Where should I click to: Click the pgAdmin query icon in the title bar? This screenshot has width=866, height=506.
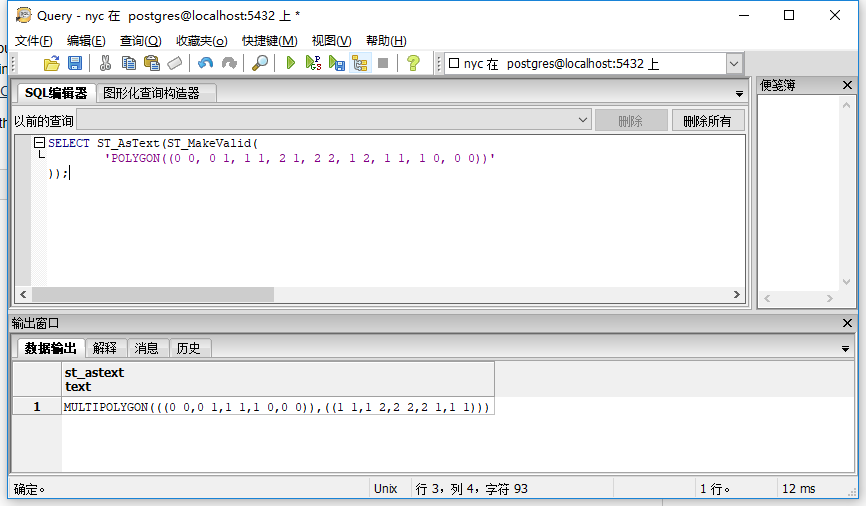point(24,15)
